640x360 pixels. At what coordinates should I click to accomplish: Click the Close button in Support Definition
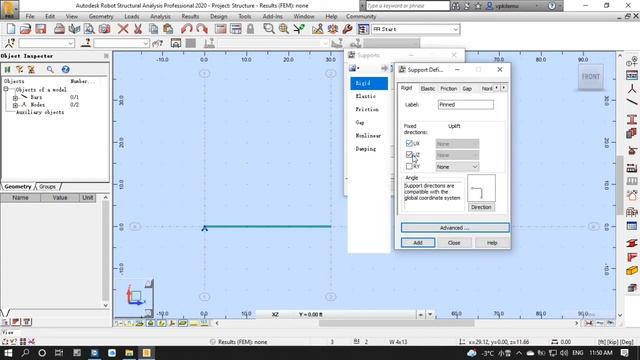click(454, 243)
